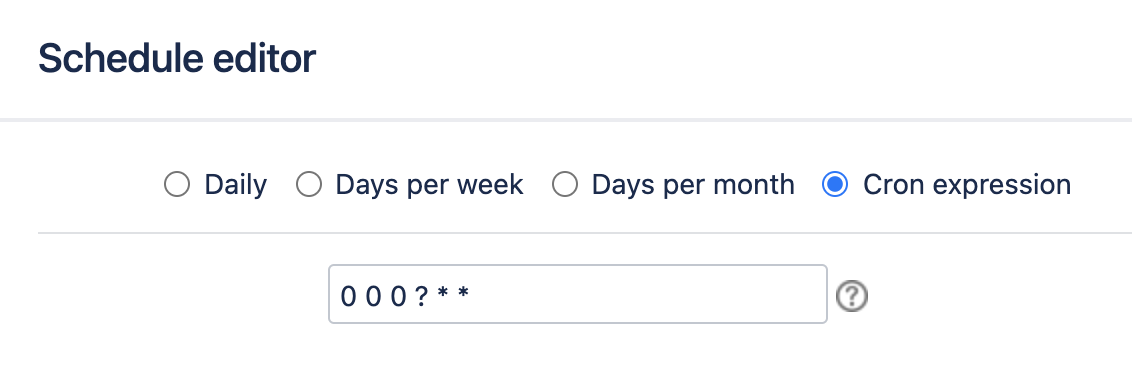Click the first zero in the cron expression
Image resolution: width=1132 pixels, height=384 pixels.
click(348, 296)
